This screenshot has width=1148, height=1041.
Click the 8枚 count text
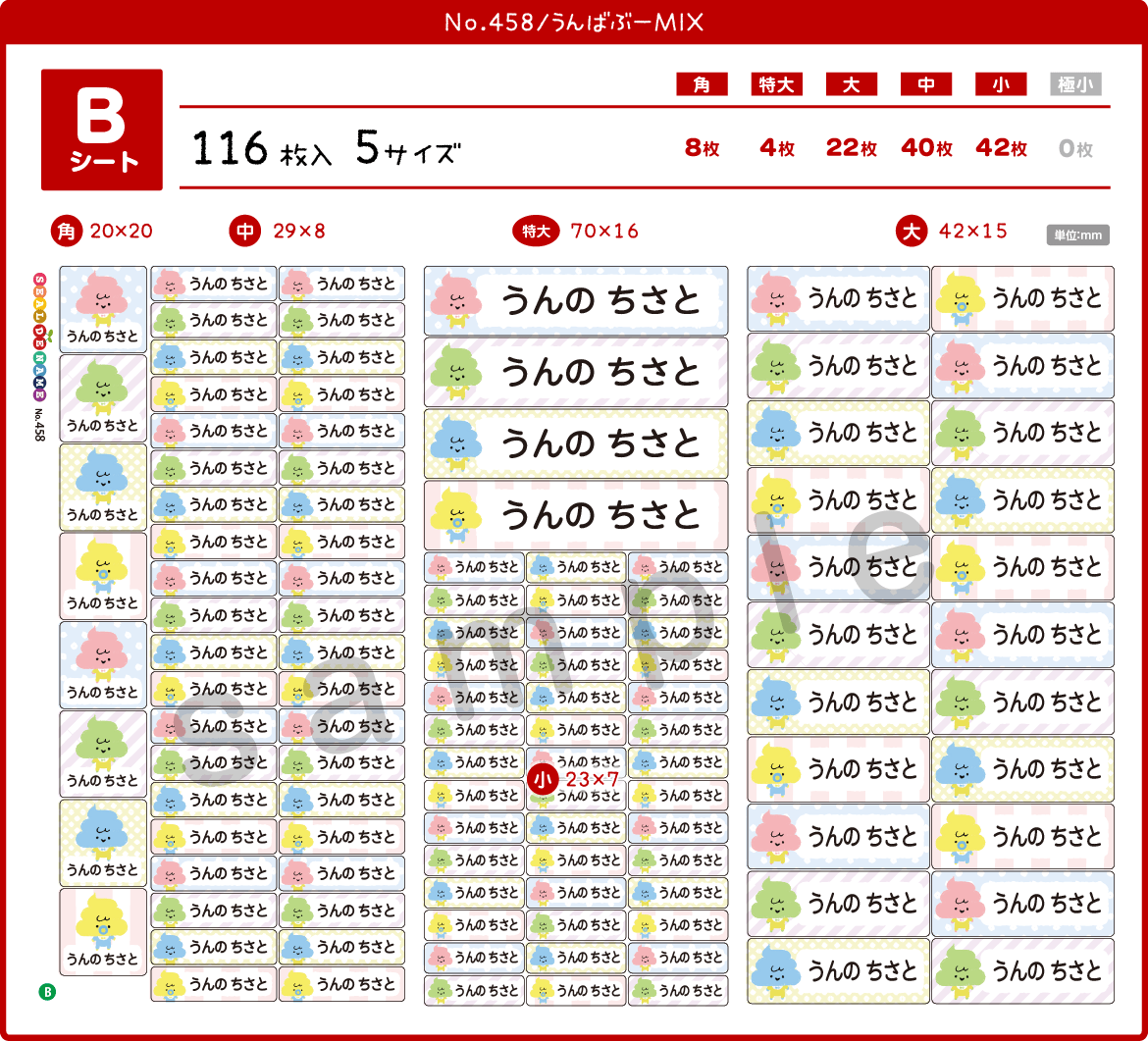pyautogui.click(x=703, y=148)
